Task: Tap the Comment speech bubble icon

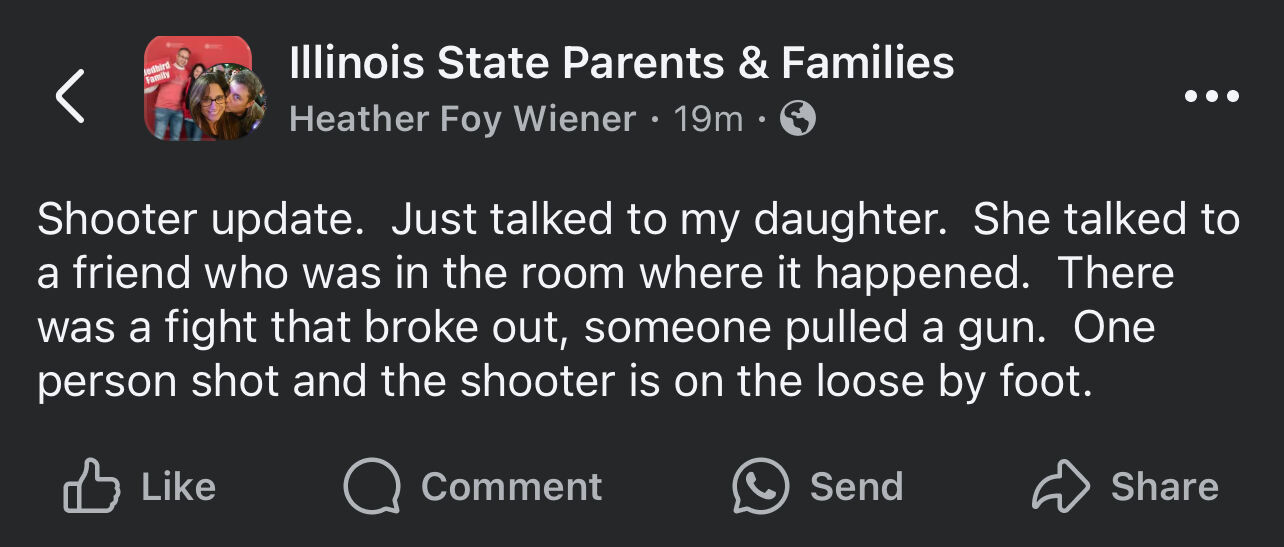Action: pos(371,487)
